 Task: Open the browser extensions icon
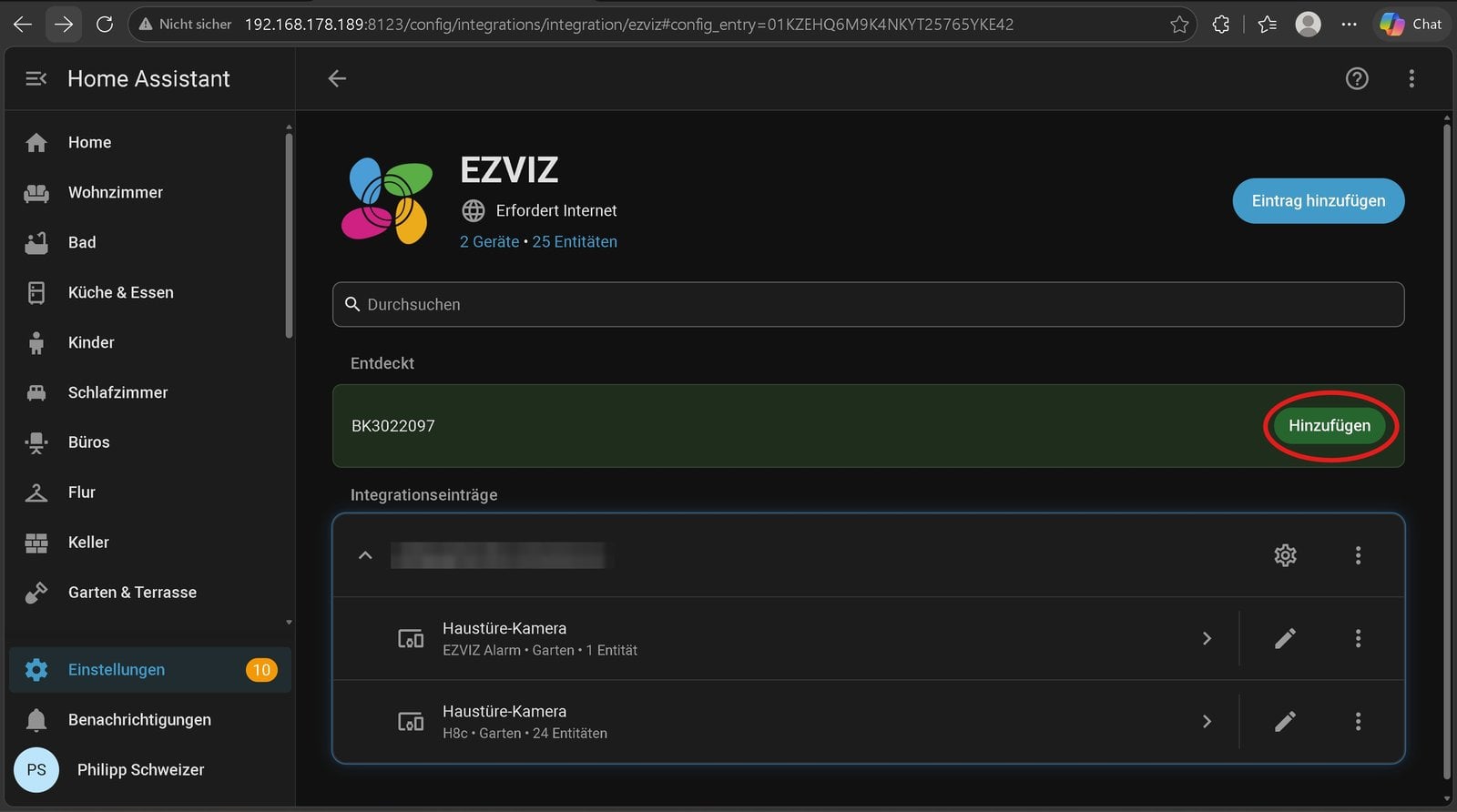(1221, 25)
